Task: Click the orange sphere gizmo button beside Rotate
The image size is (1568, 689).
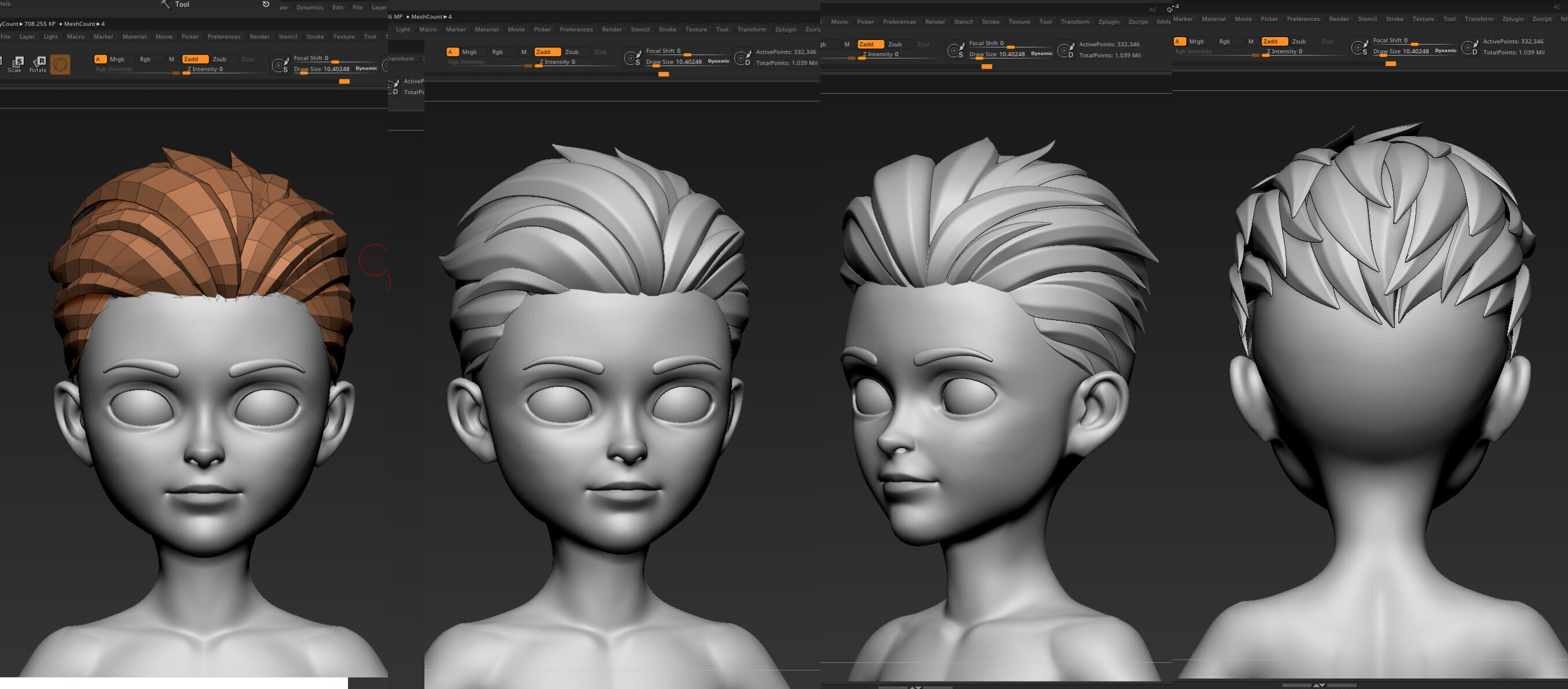Action: coord(60,64)
